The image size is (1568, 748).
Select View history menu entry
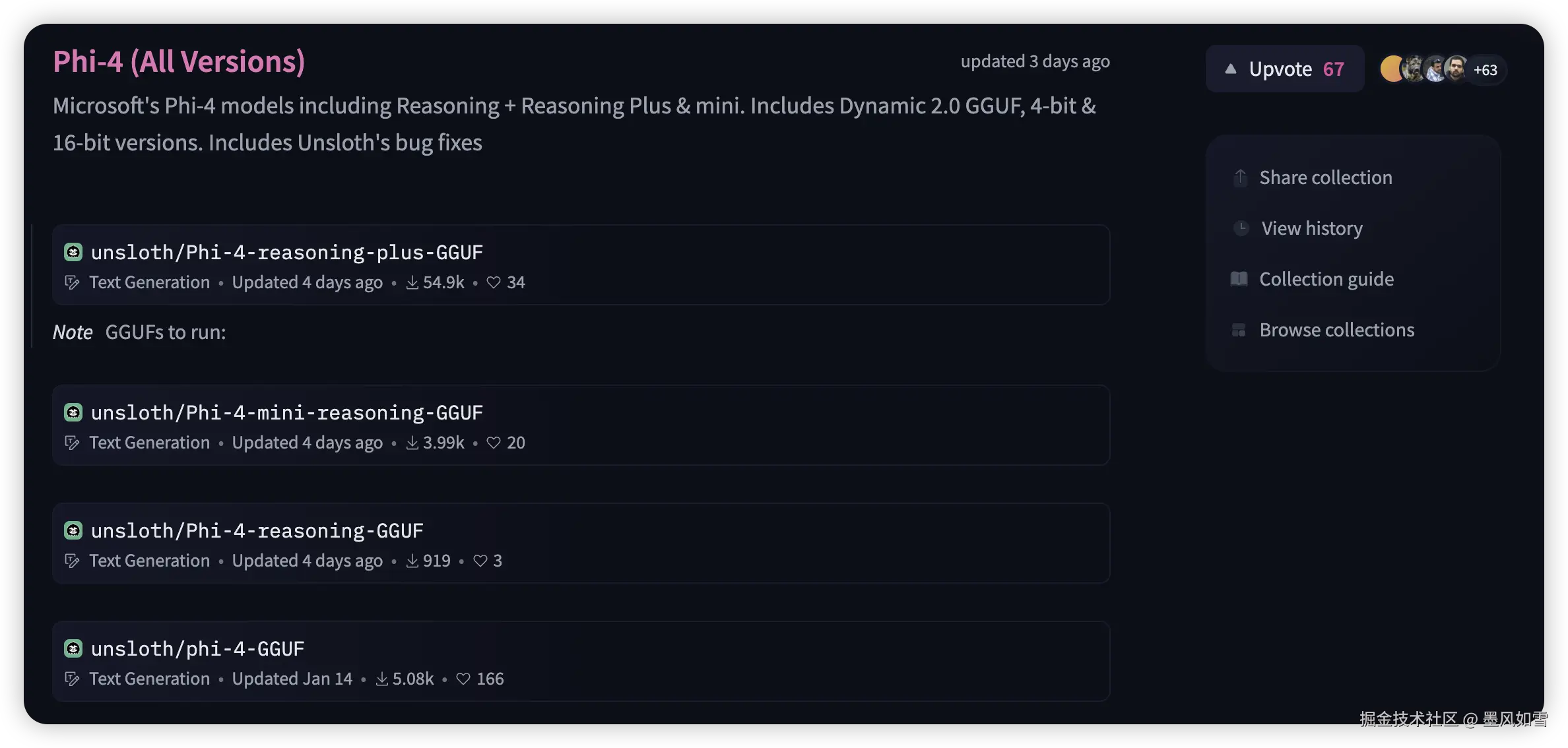tap(1311, 228)
